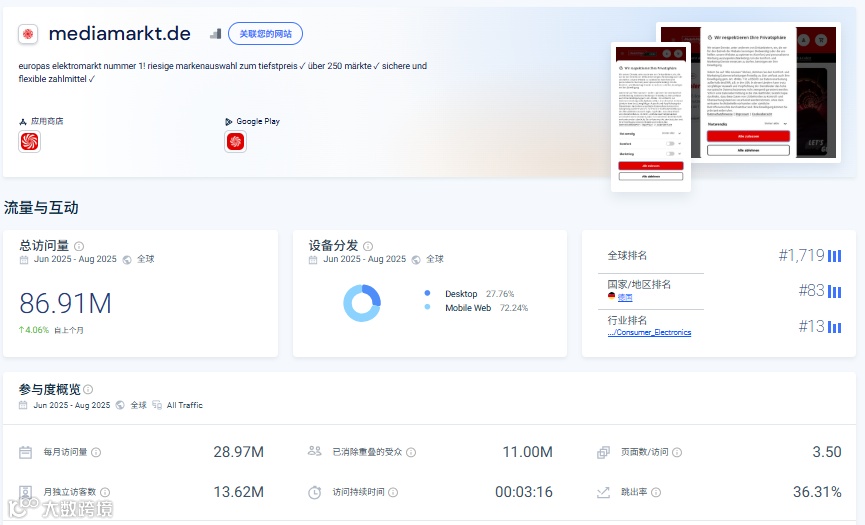Image resolution: width=865 pixels, height=525 pixels.
Task: Click the 3.50 pages per visit value
Action: [827, 452]
